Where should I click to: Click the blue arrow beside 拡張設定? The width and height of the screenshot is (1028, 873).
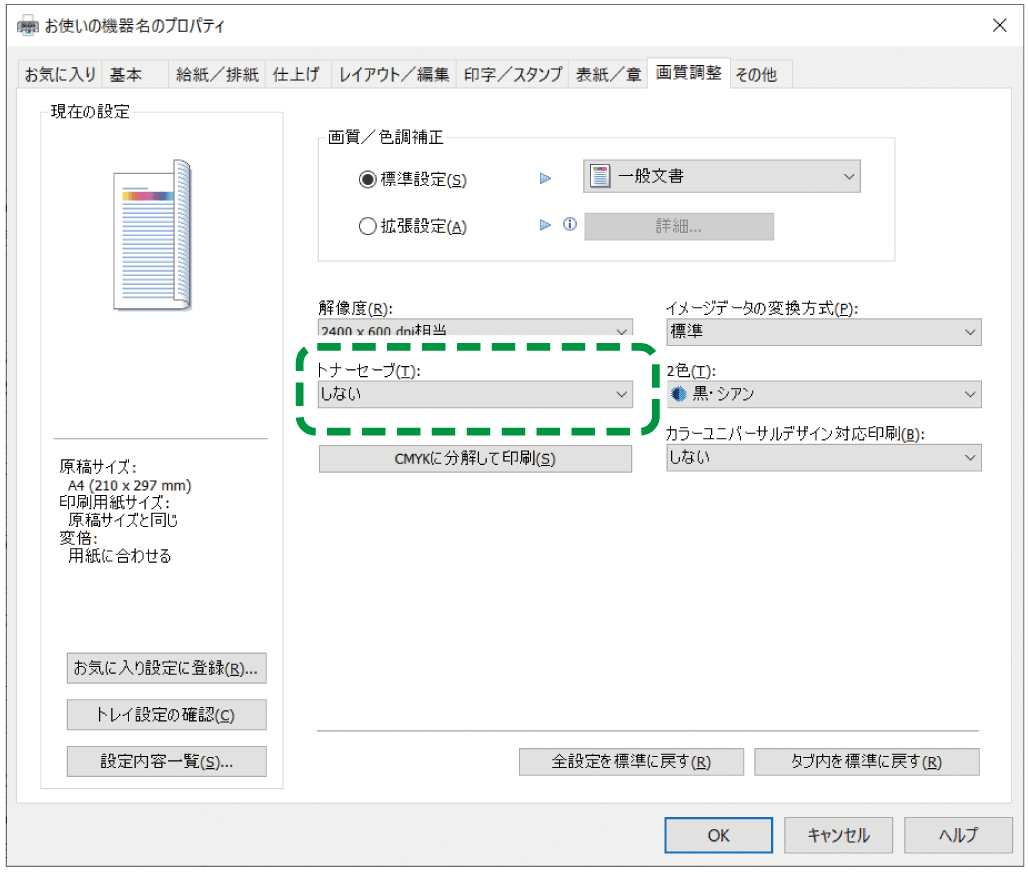tap(546, 226)
